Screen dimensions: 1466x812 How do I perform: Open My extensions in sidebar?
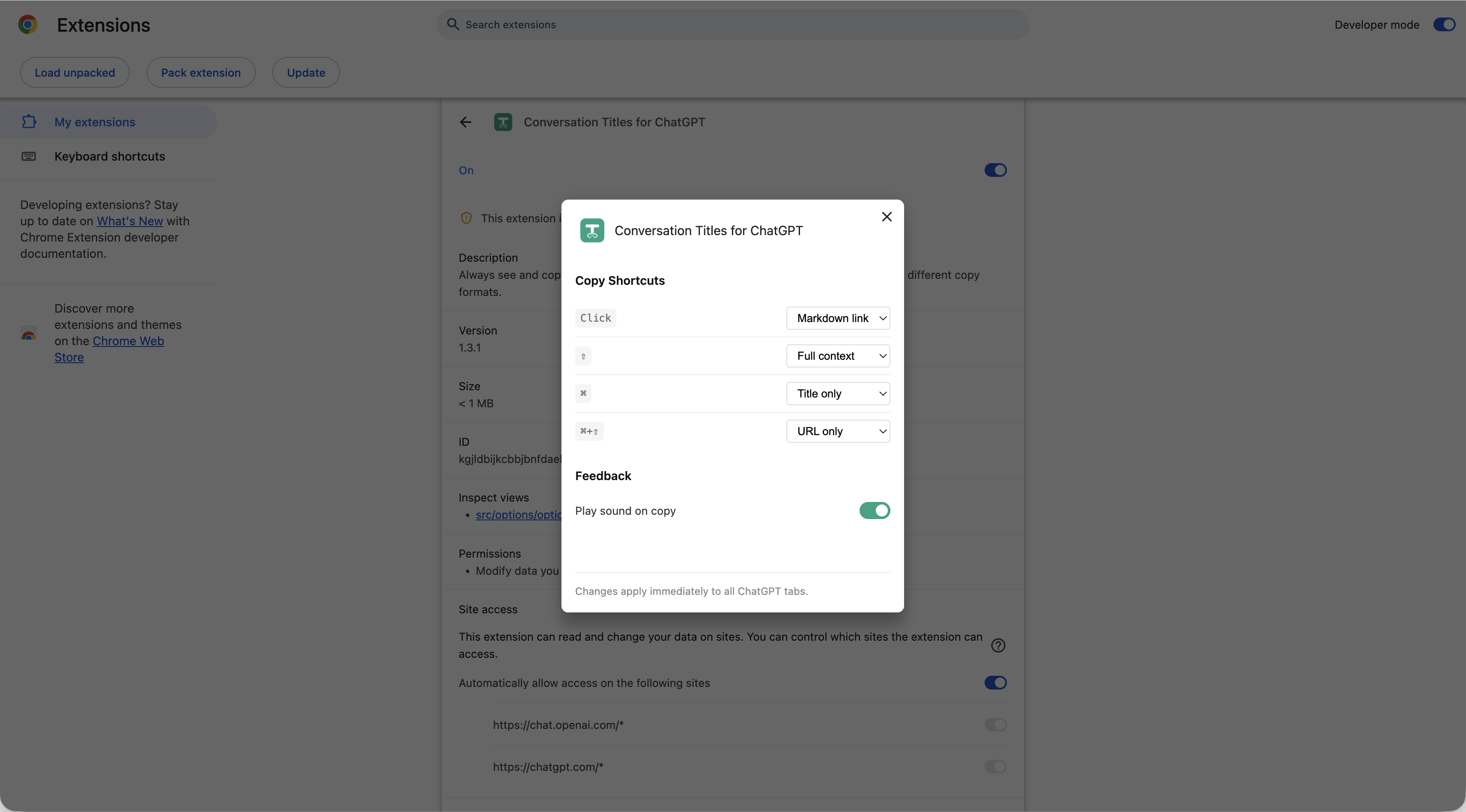(x=108, y=122)
